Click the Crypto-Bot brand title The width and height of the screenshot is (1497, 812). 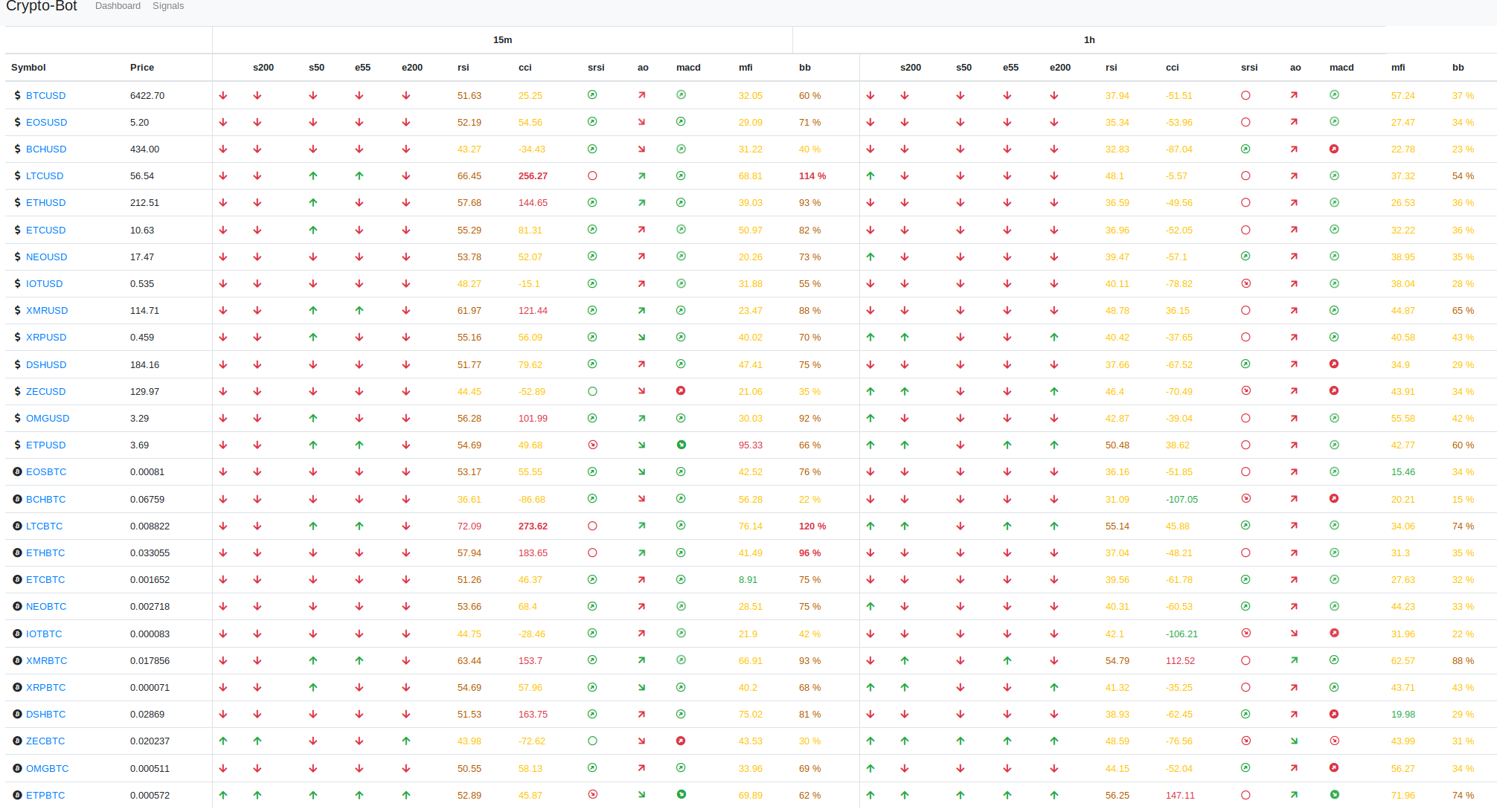(42, 6)
